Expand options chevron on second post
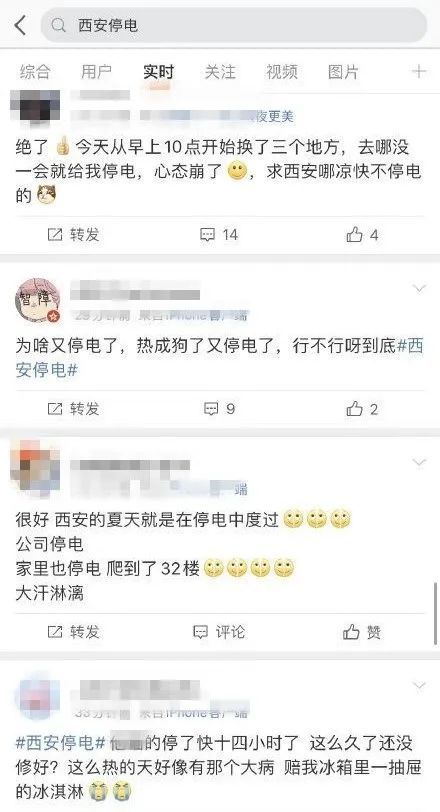This screenshot has width=440, height=812. [419, 288]
